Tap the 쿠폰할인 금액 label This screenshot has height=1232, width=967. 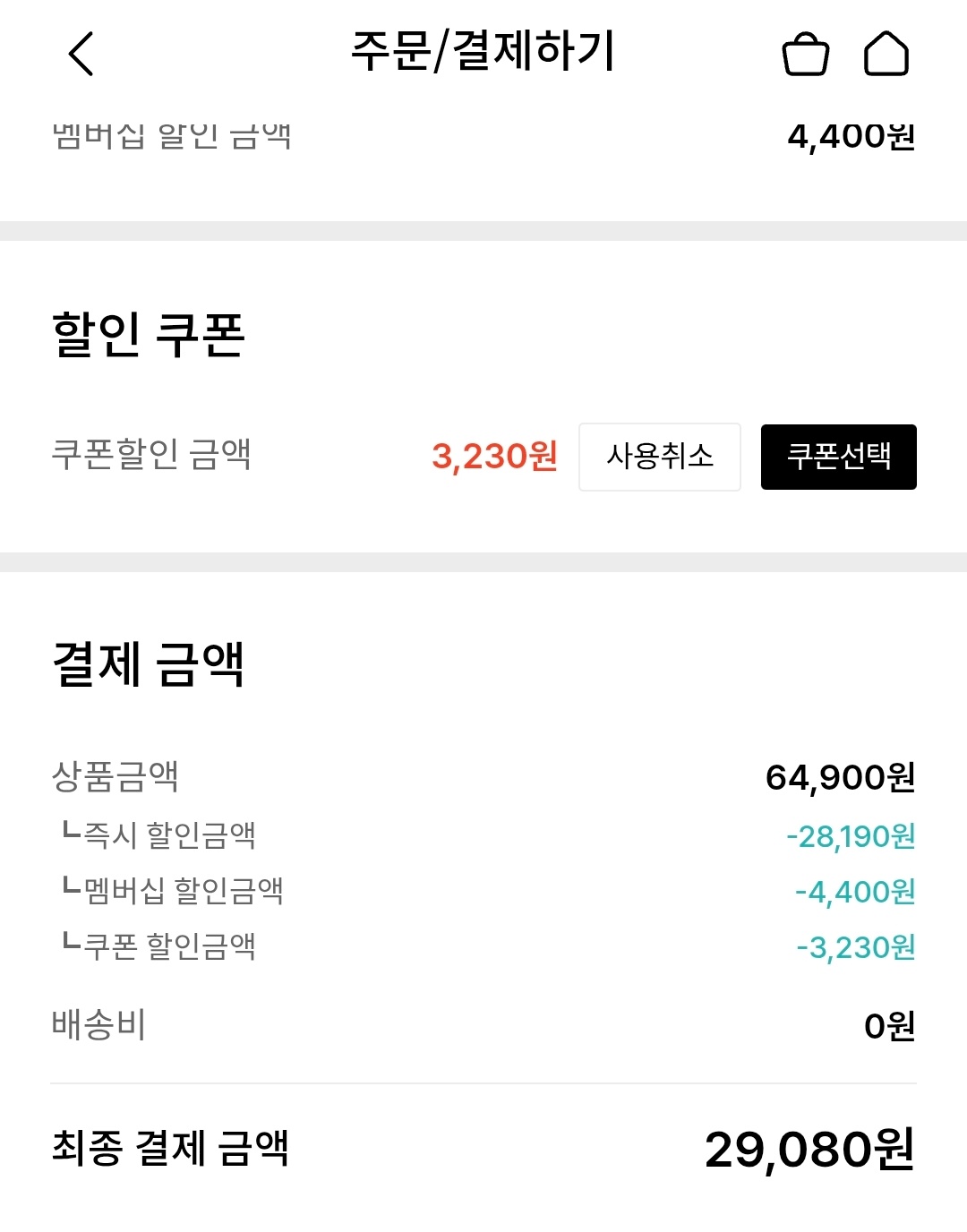[x=151, y=454]
